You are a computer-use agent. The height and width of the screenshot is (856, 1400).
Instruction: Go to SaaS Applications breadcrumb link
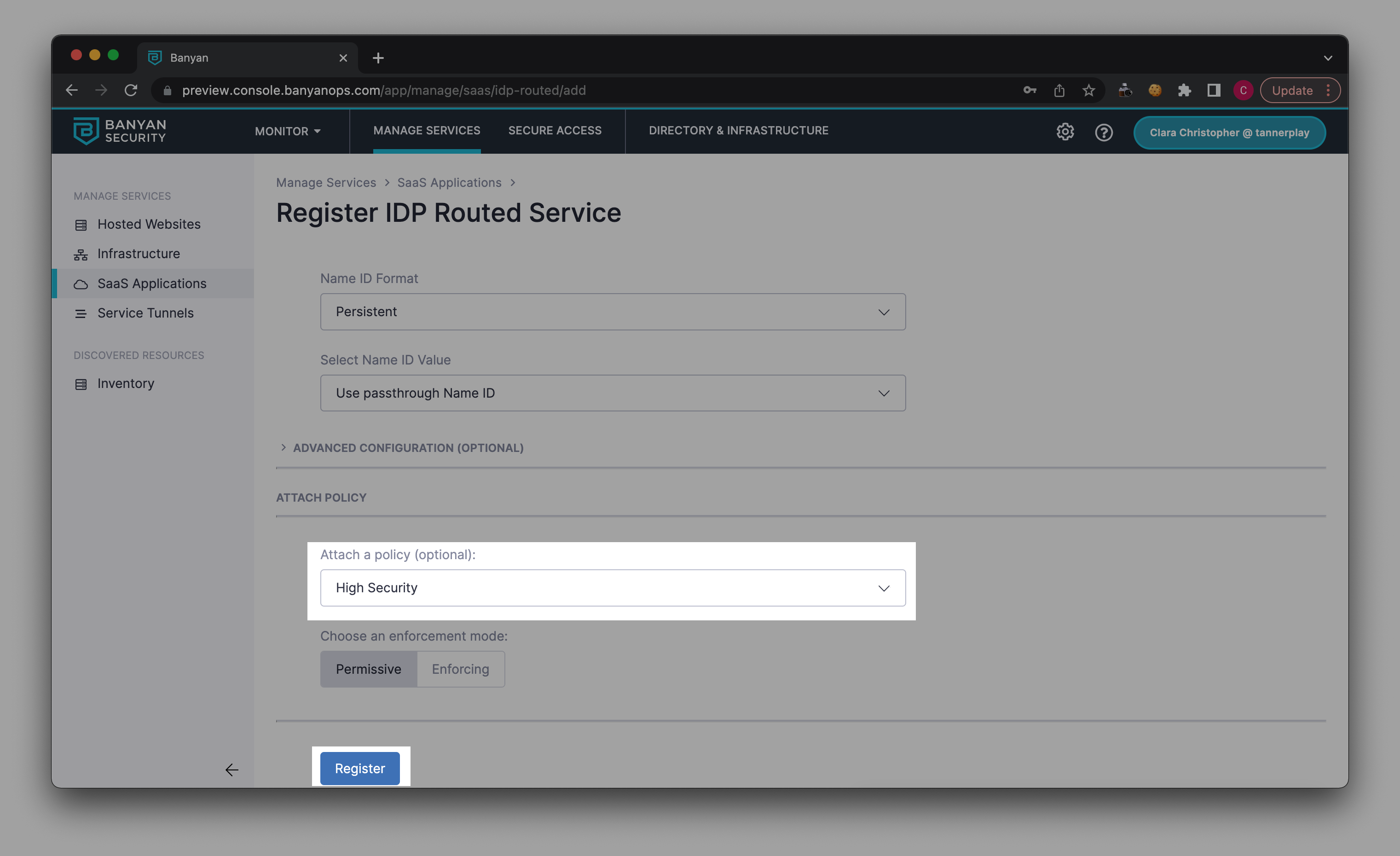pyautogui.click(x=449, y=182)
